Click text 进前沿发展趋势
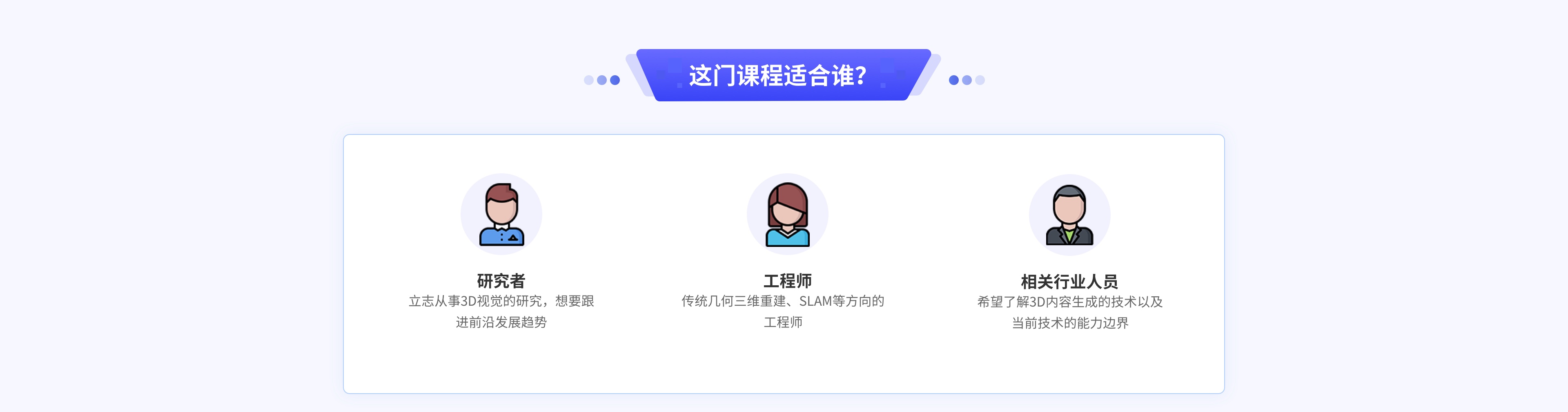This screenshot has width=1568, height=412. pyautogui.click(x=501, y=322)
